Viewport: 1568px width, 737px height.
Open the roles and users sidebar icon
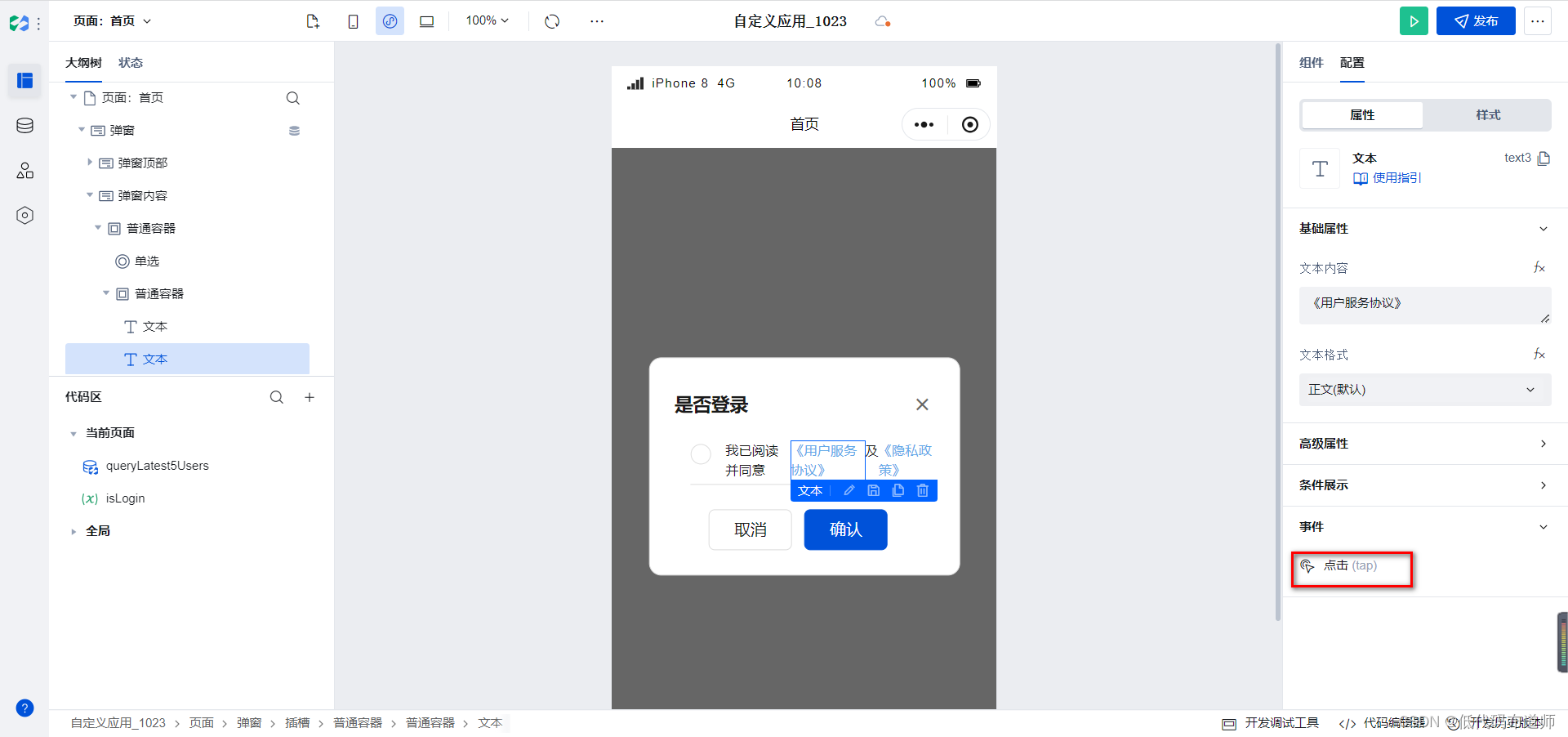24,170
